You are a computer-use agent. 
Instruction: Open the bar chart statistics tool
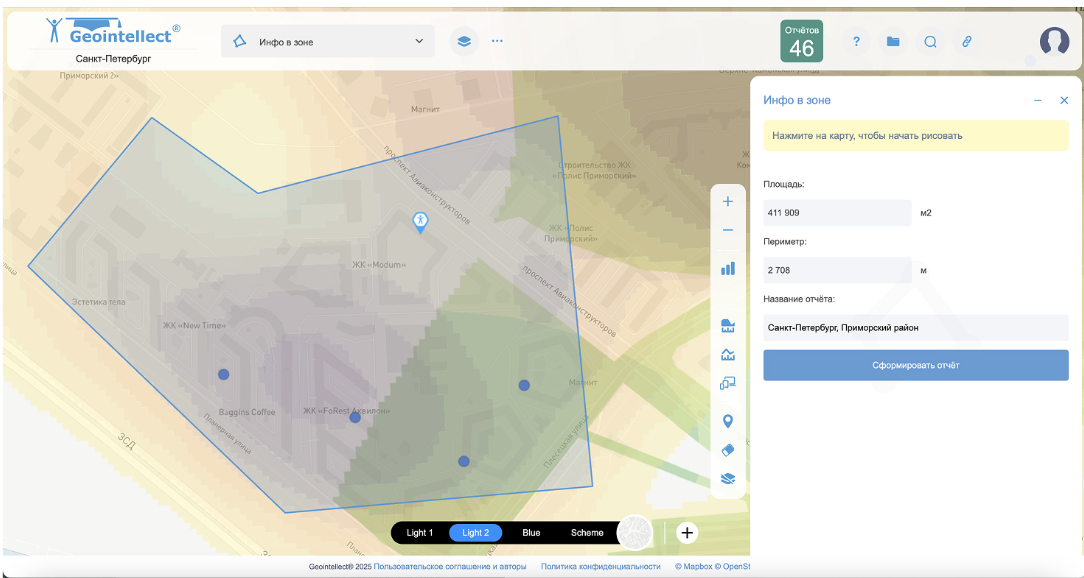(728, 268)
